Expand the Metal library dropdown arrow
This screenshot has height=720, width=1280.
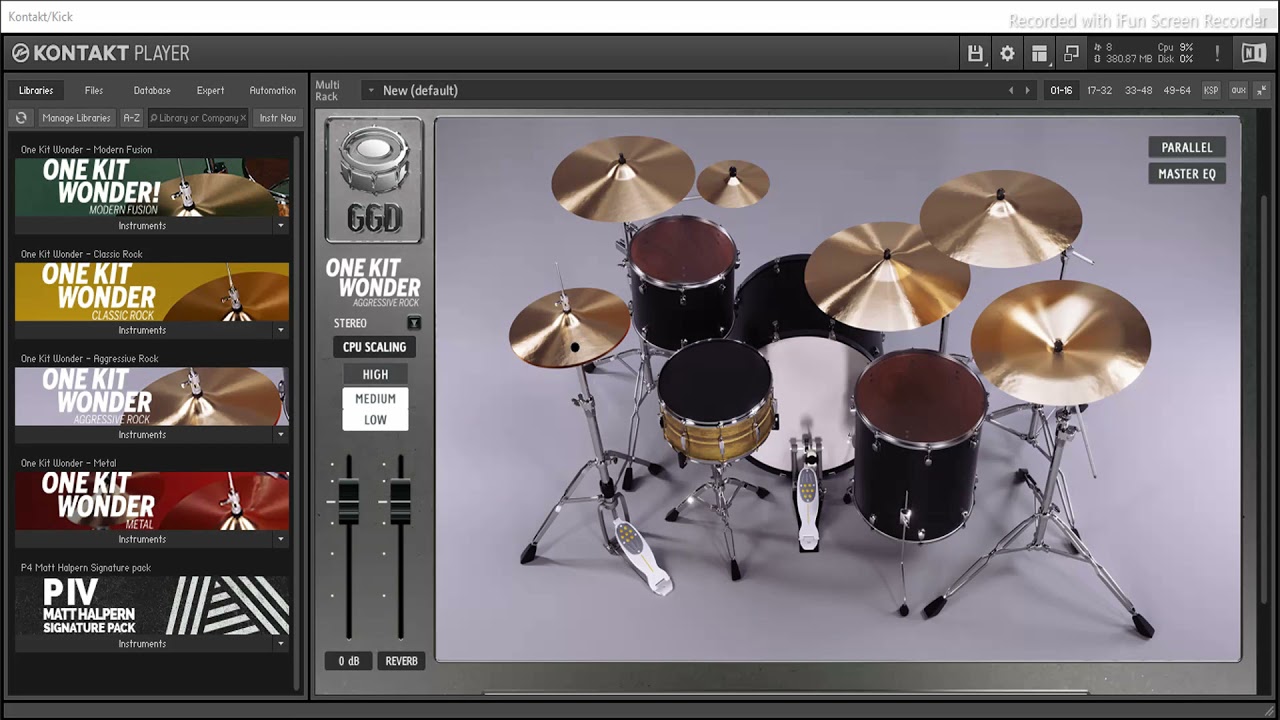pyautogui.click(x=280, y=539)
